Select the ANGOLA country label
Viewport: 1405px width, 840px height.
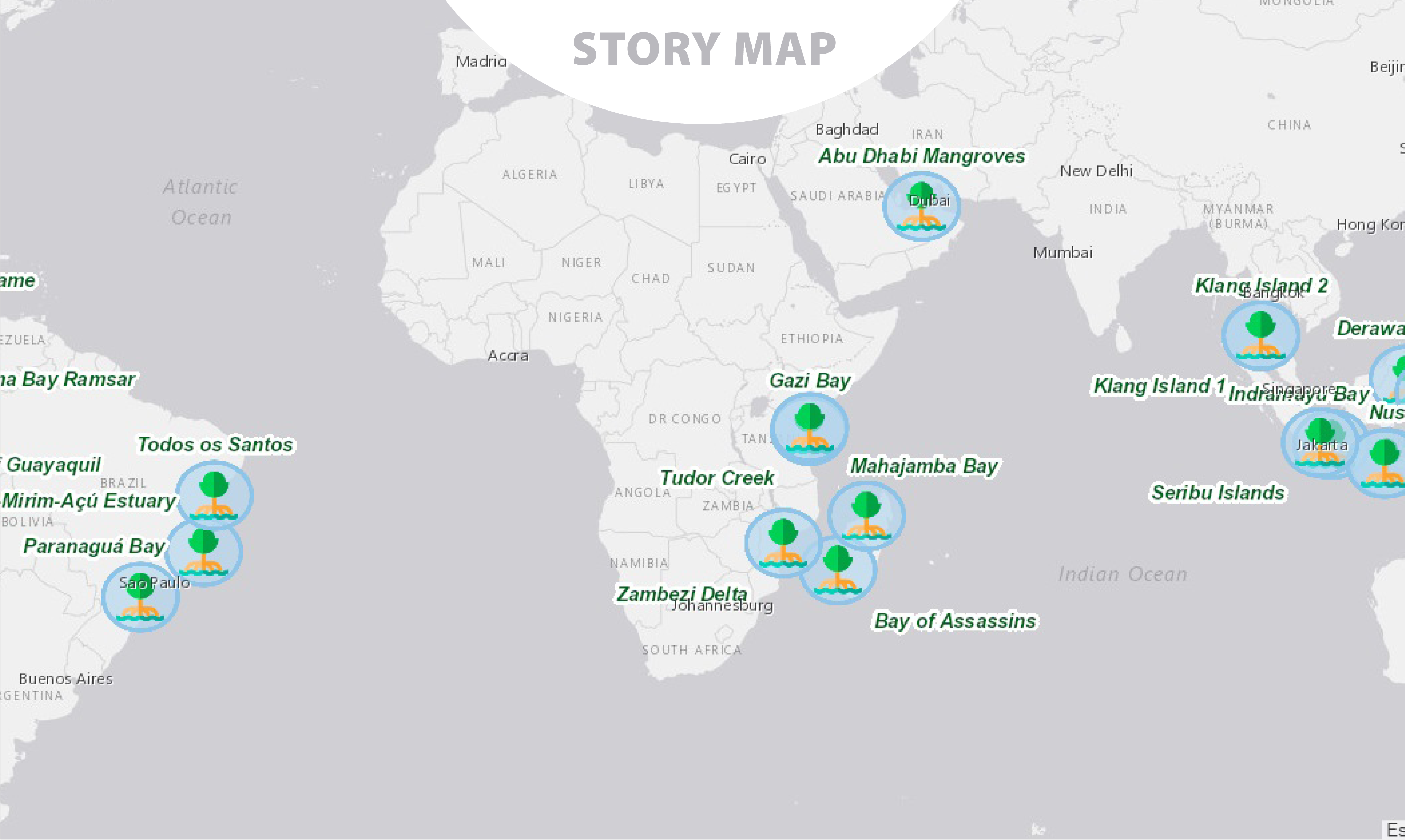click(643, 493)
